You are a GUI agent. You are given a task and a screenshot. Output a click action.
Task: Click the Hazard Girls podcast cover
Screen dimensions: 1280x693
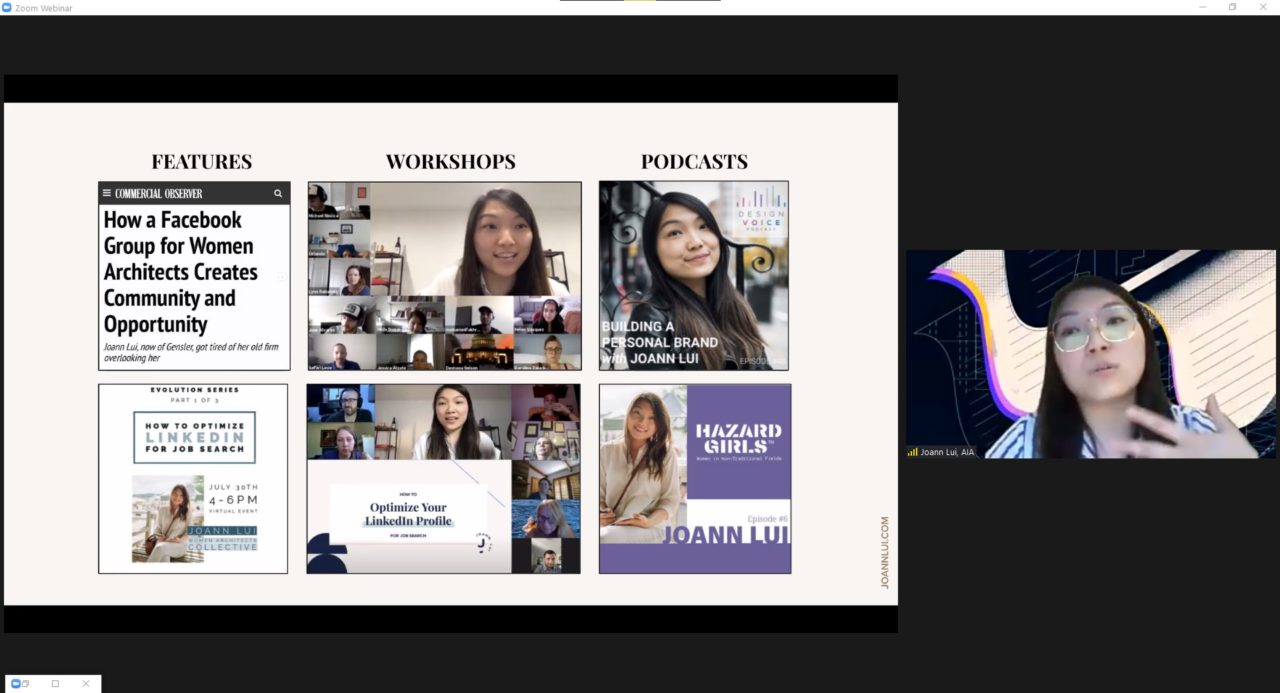(x=694, y=478)
